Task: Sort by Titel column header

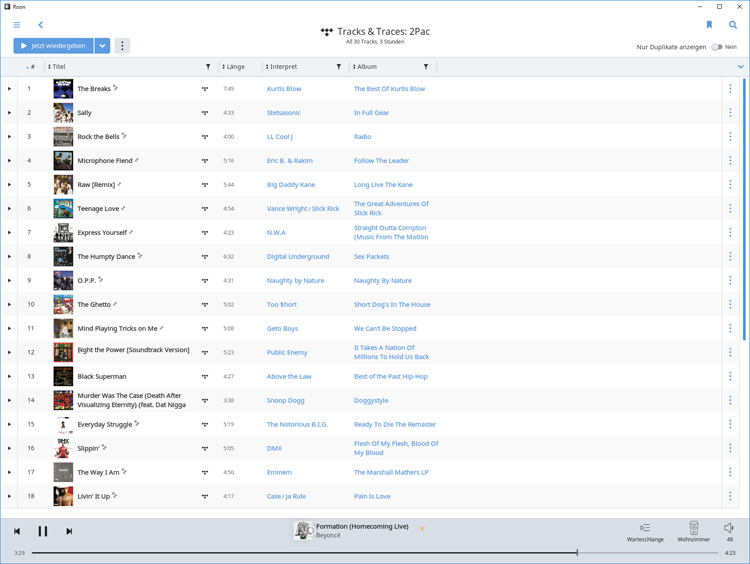Action: [56, 66]
